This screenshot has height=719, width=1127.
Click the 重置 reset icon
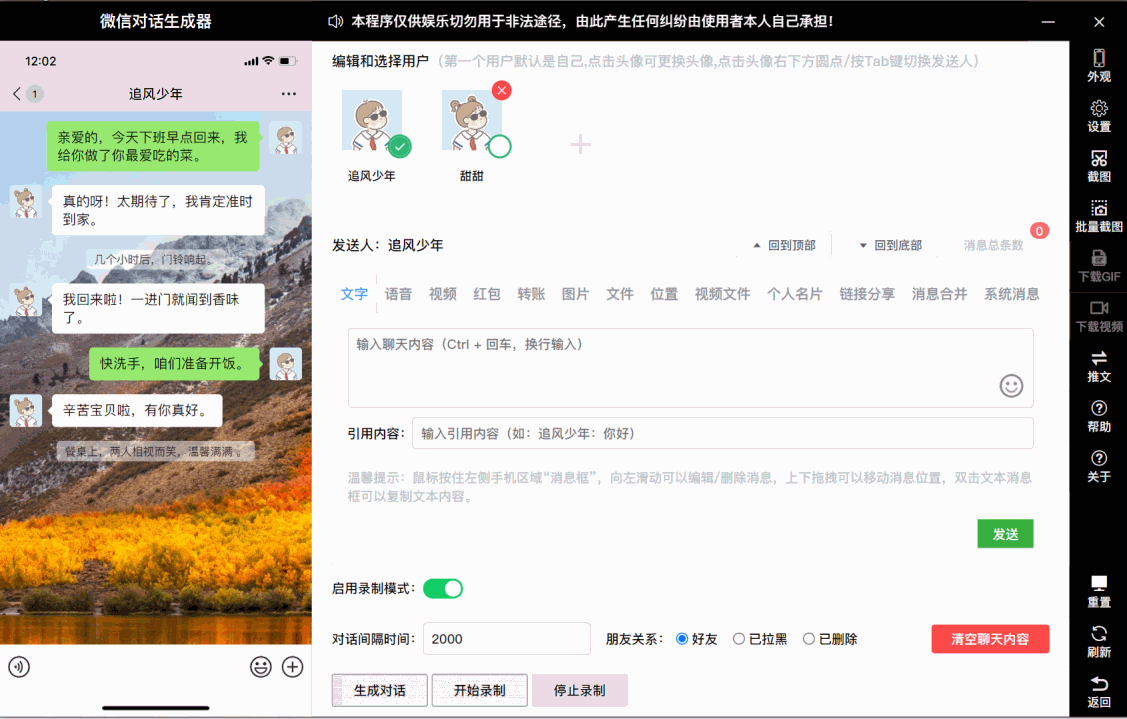[1098, 583]
